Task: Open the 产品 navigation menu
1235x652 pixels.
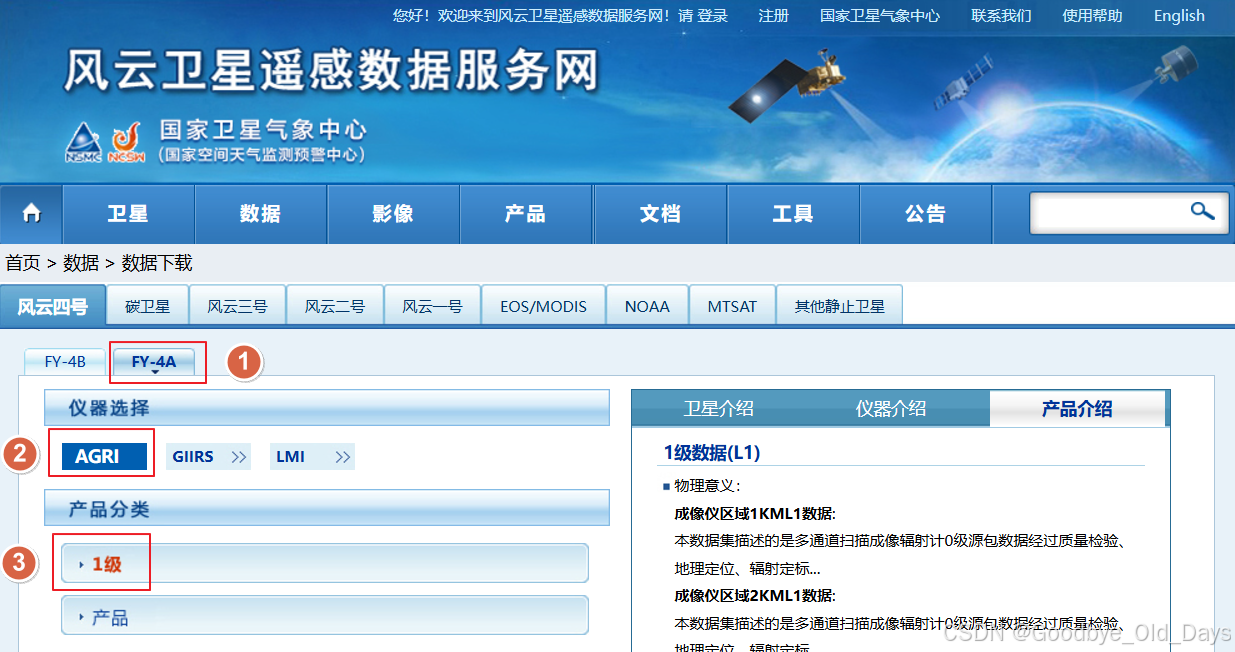Action: click(x=526, y=214)
